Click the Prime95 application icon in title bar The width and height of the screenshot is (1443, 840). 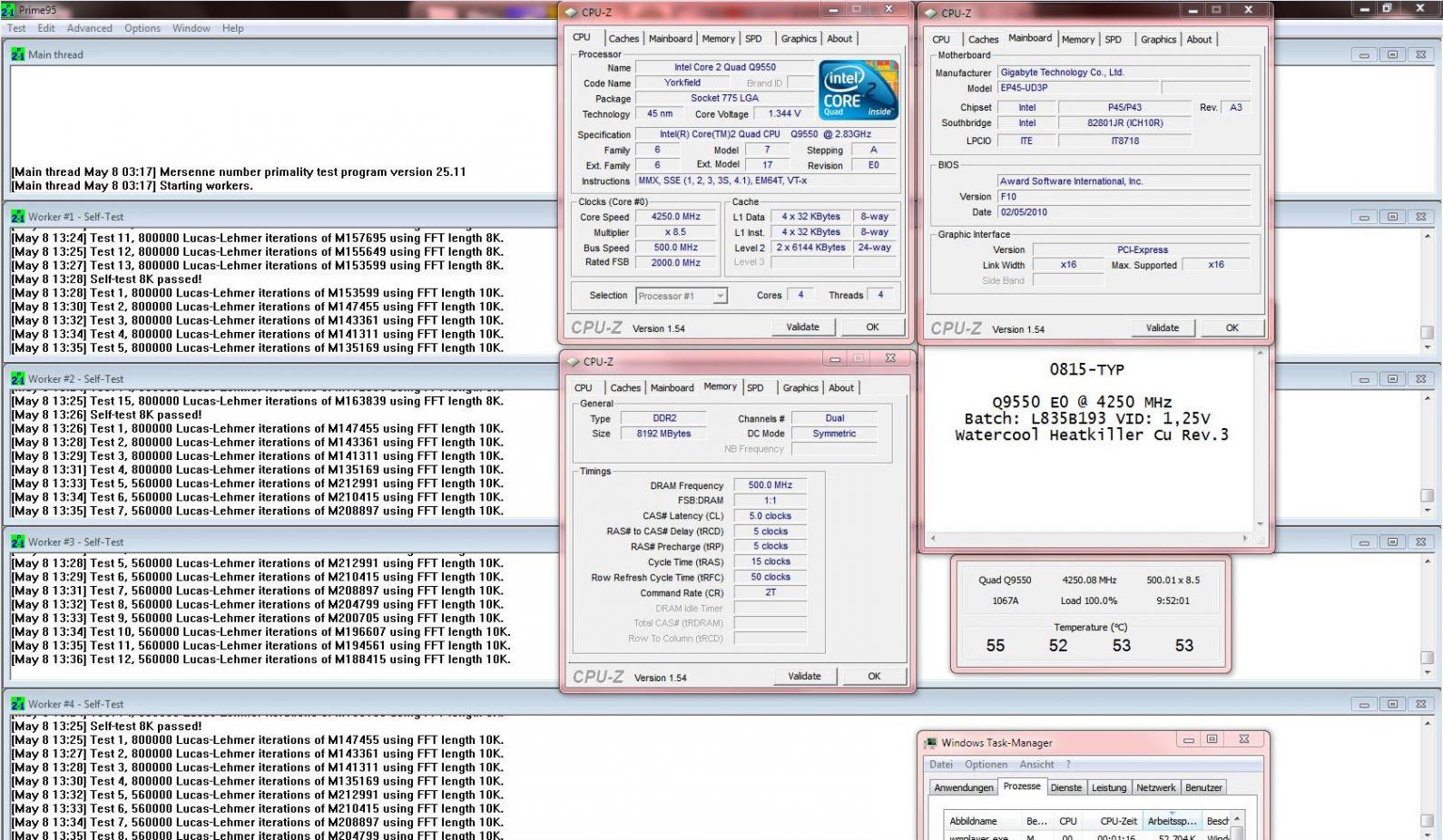(x=8, y=10)
